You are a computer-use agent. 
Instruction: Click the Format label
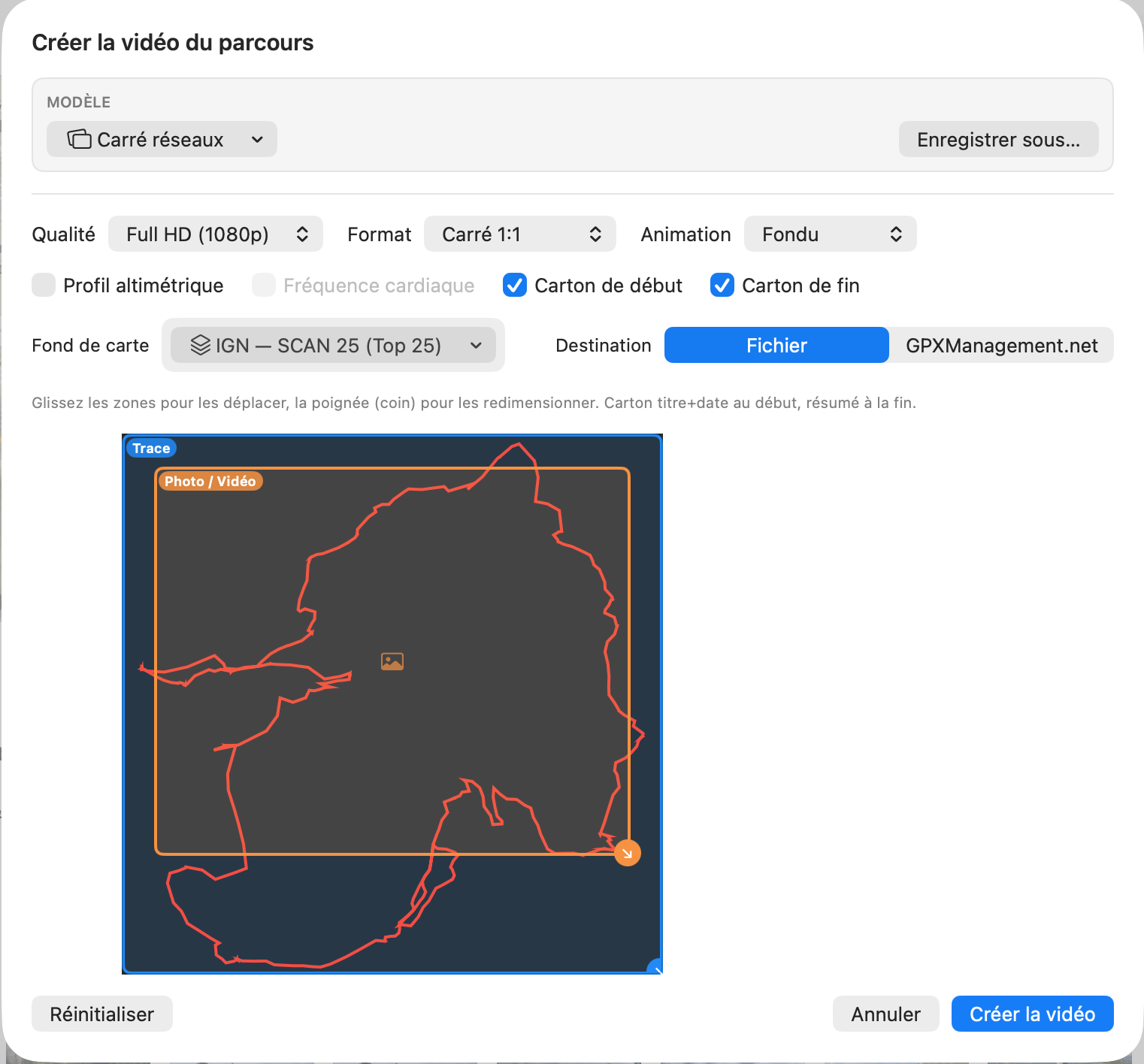point(380,234)
